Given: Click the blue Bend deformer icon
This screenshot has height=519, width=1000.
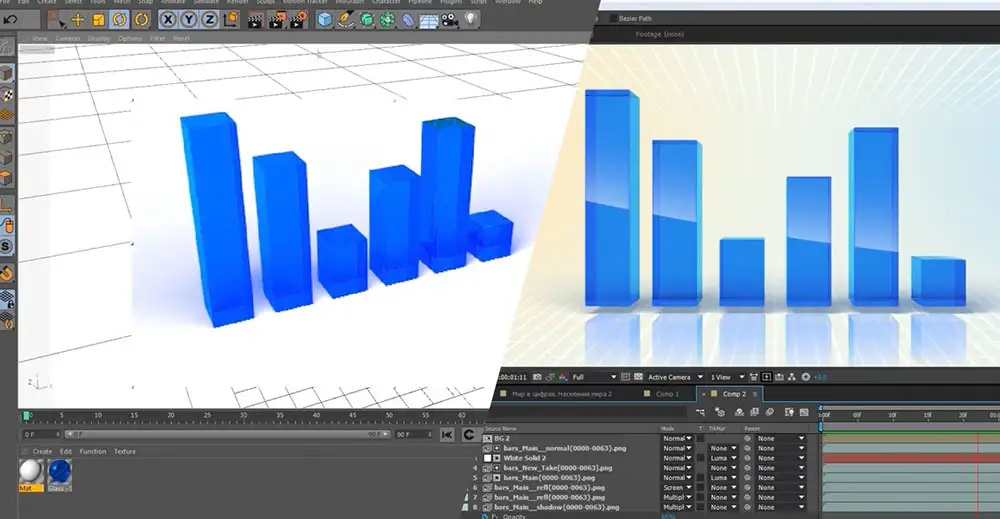Looking at the screenshot, I should pyautogui.click(x=408, y=20).
